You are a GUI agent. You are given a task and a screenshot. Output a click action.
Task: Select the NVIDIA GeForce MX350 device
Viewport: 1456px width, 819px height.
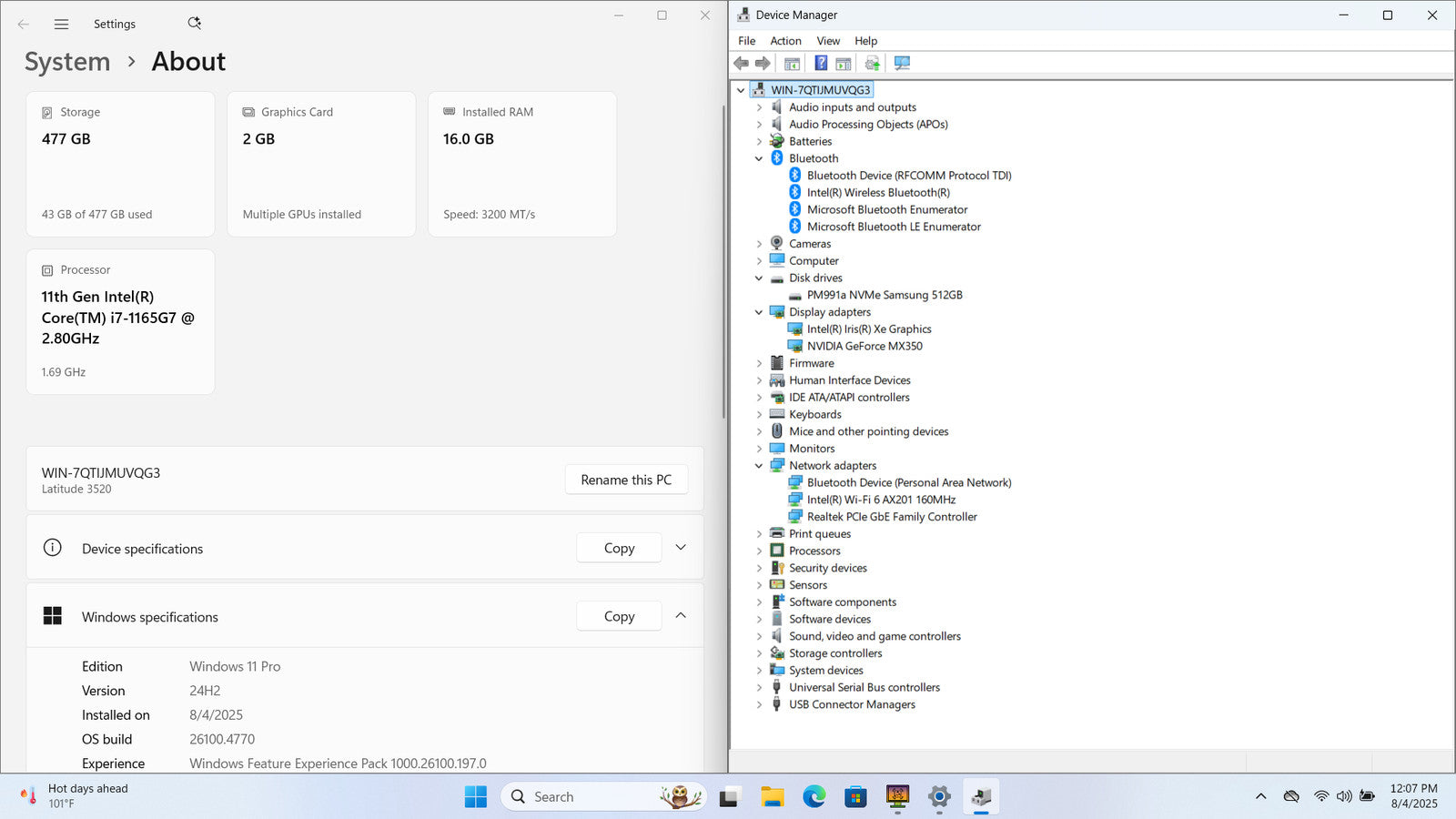click(864, 347)
